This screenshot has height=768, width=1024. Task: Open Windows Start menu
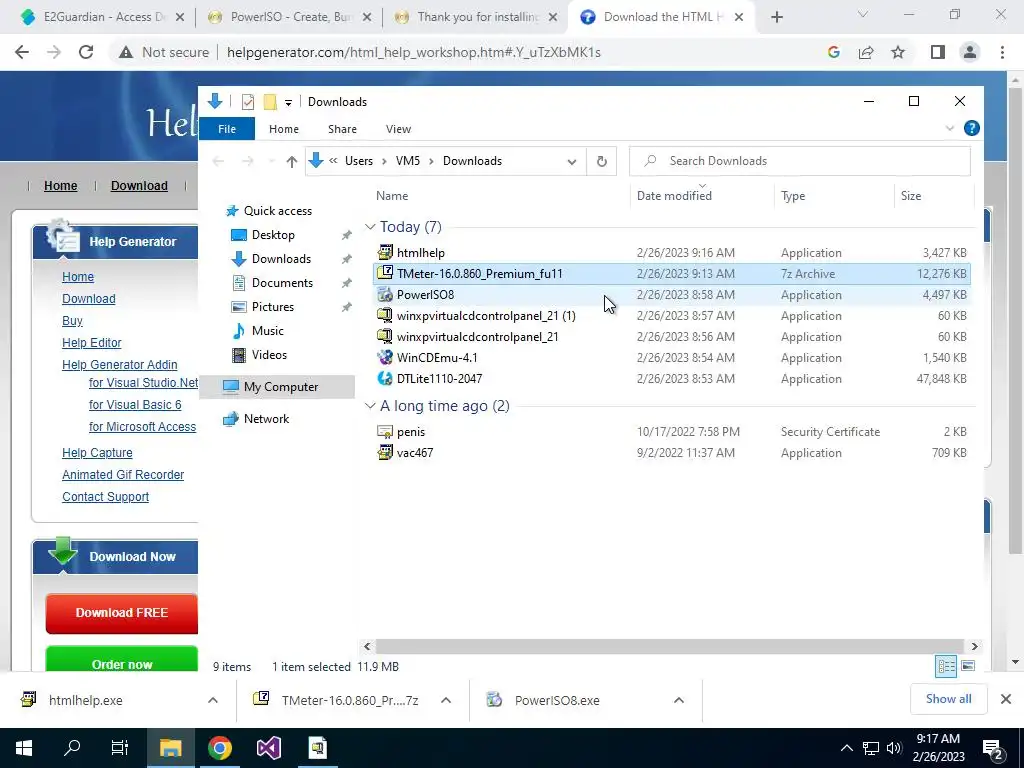tap(24, 748)
